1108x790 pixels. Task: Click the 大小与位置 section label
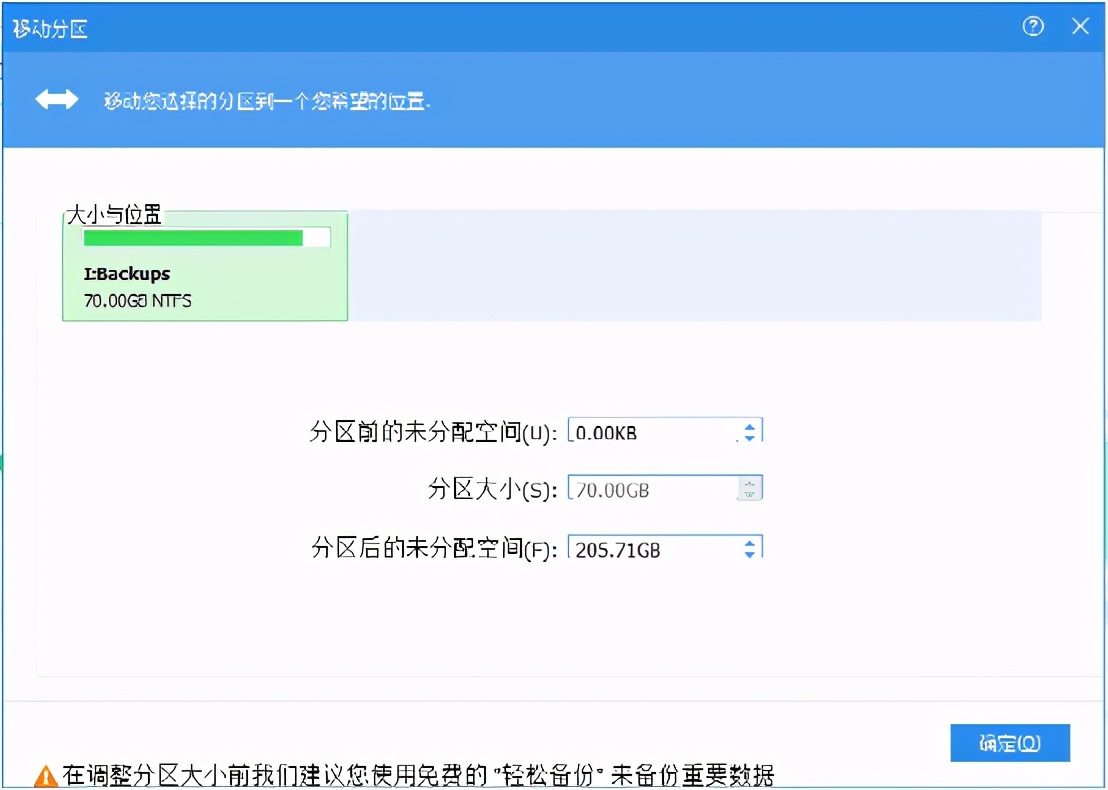113,214
